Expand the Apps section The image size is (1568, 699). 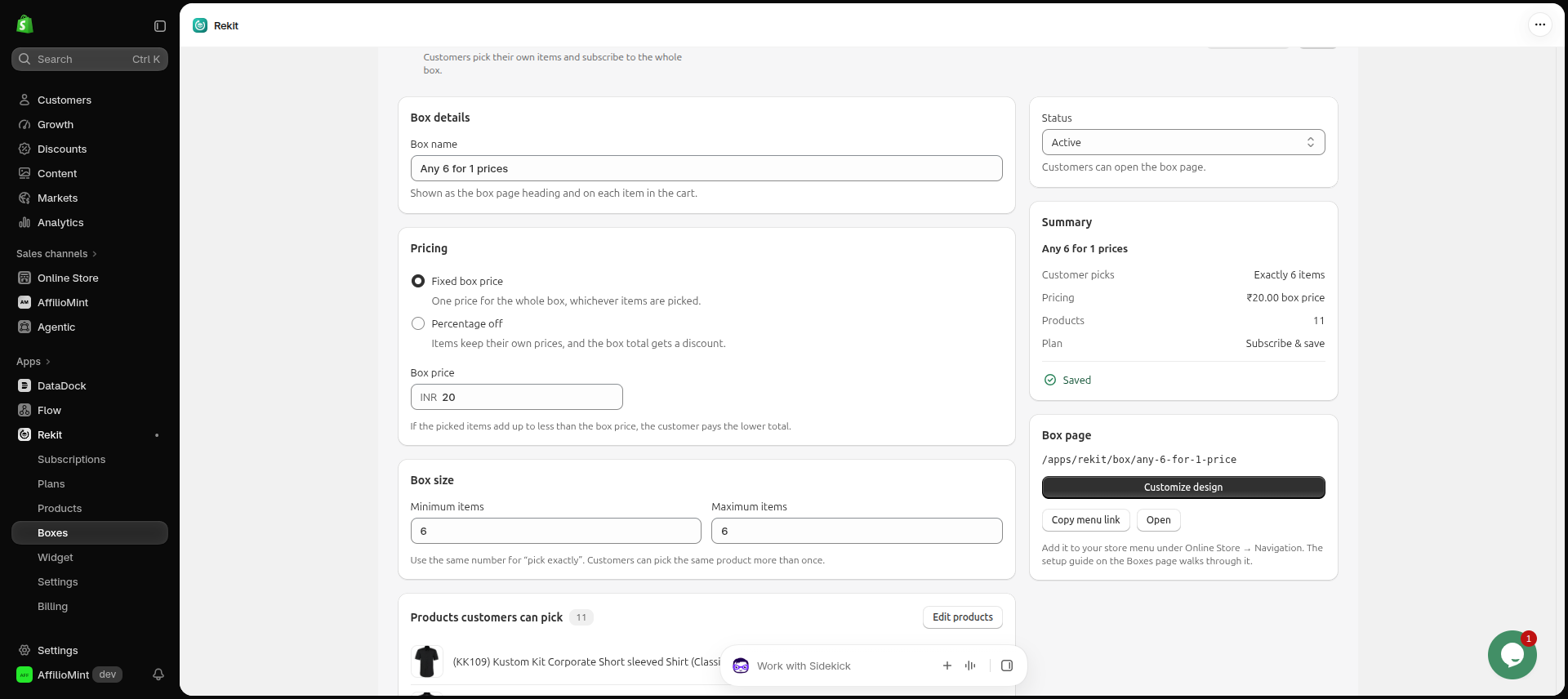(x=33, y=362)
